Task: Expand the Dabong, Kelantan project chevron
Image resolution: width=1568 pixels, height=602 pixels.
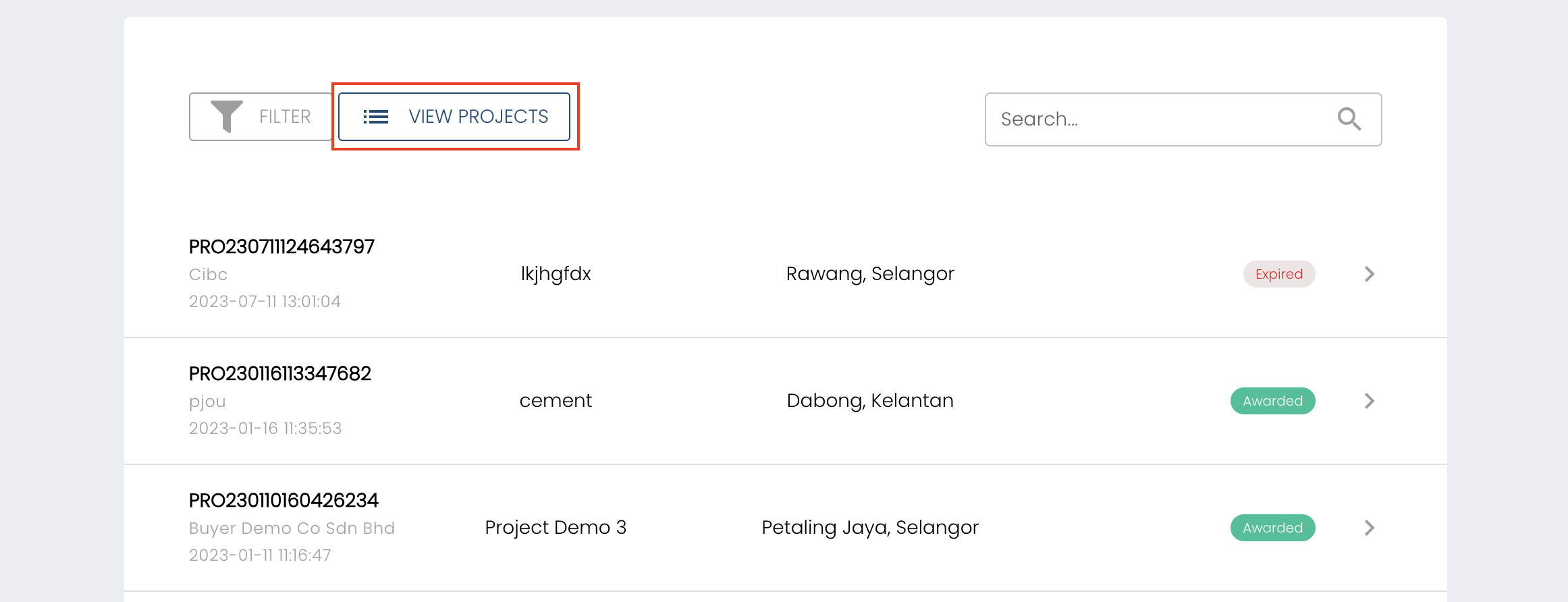Action: pyautogui.click(x=1369, y=401)
